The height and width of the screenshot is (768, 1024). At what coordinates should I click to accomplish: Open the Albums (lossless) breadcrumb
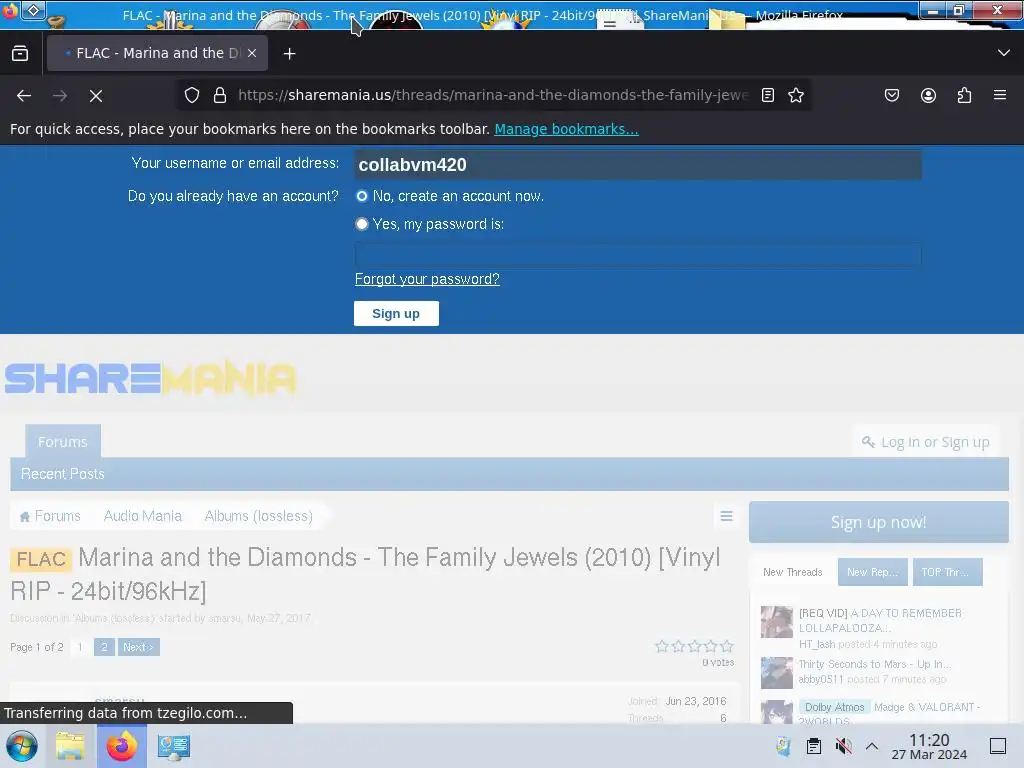(259, 516)
